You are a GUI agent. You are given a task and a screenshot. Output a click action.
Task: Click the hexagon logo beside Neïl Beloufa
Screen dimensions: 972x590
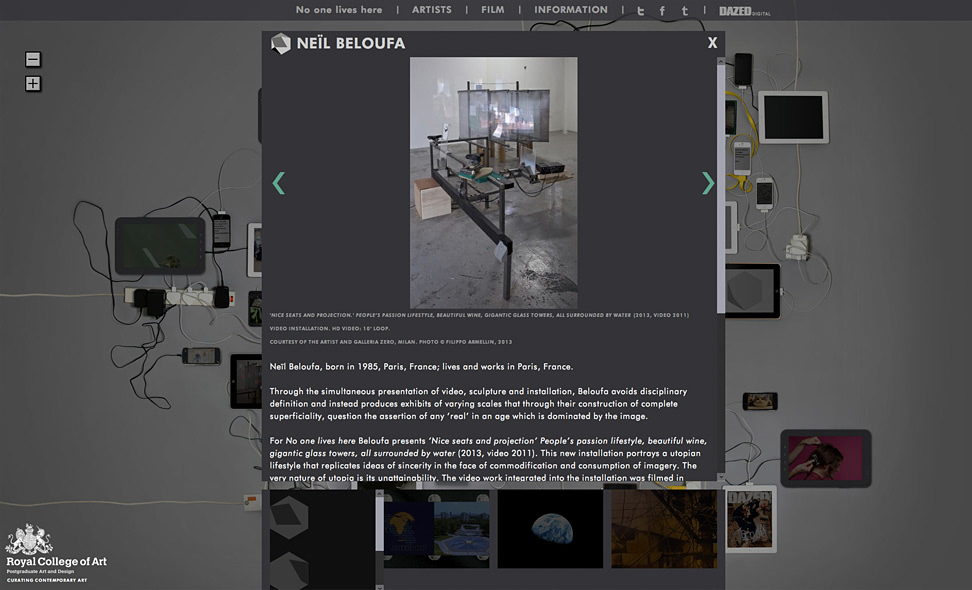281,43
